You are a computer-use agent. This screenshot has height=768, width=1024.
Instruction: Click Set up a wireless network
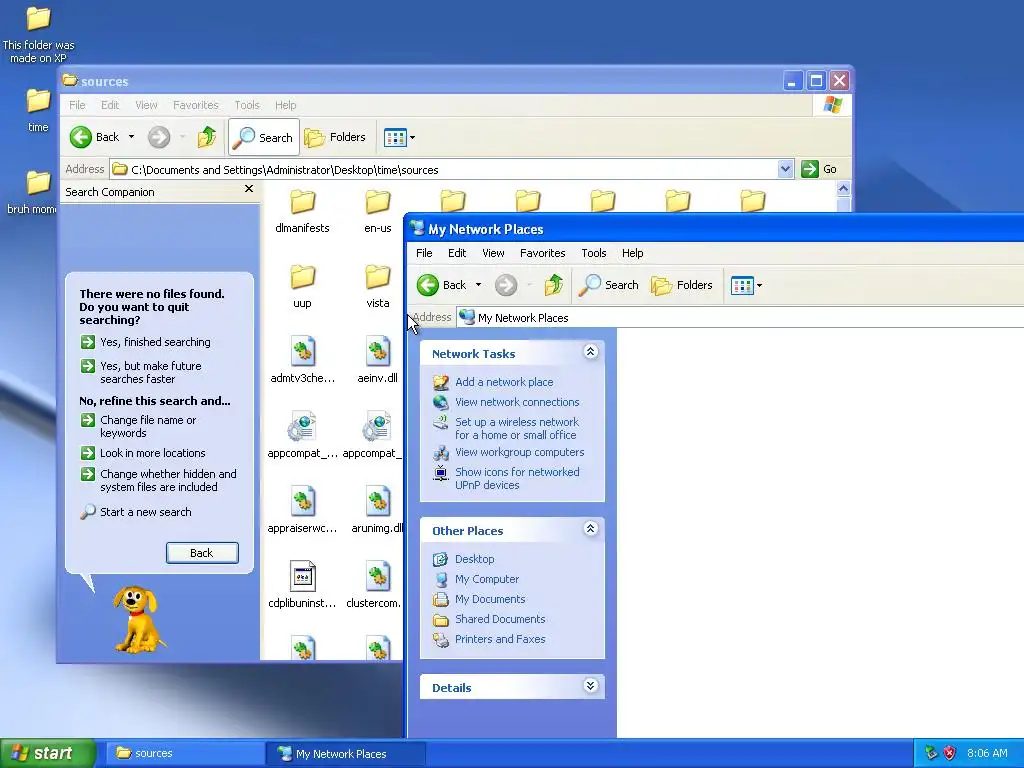coord(517,428)
